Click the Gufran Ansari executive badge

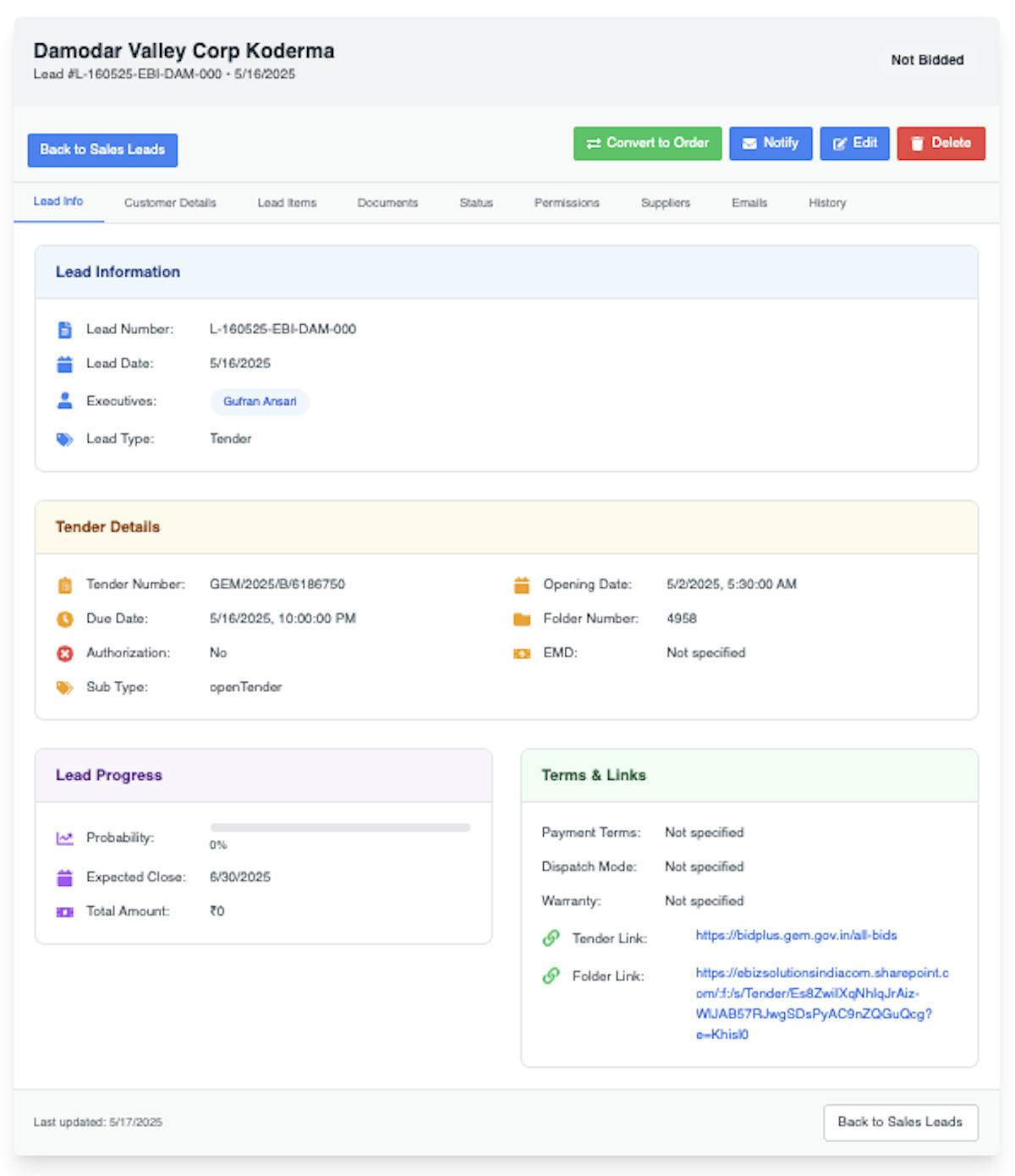(x=260, y=402)
